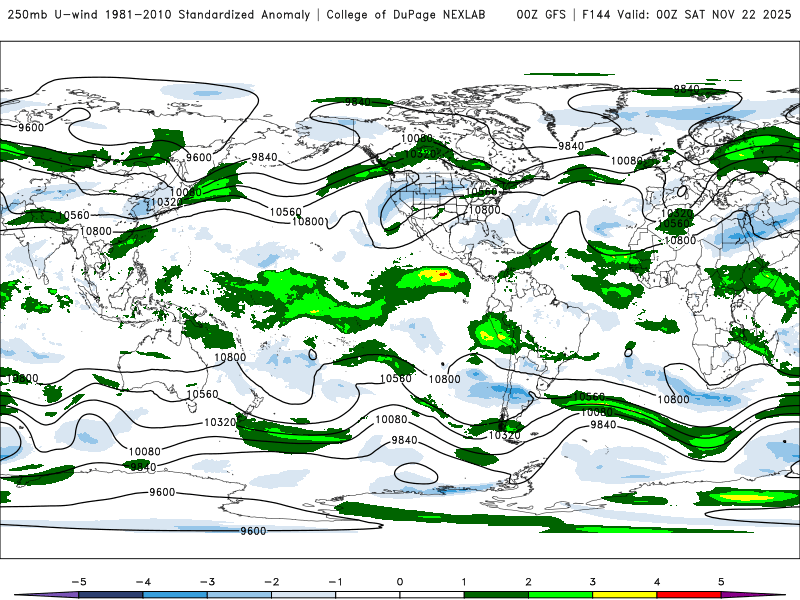Click the '00Z GFS' model run label
This screenshot has height=600, width=800.
541,14
